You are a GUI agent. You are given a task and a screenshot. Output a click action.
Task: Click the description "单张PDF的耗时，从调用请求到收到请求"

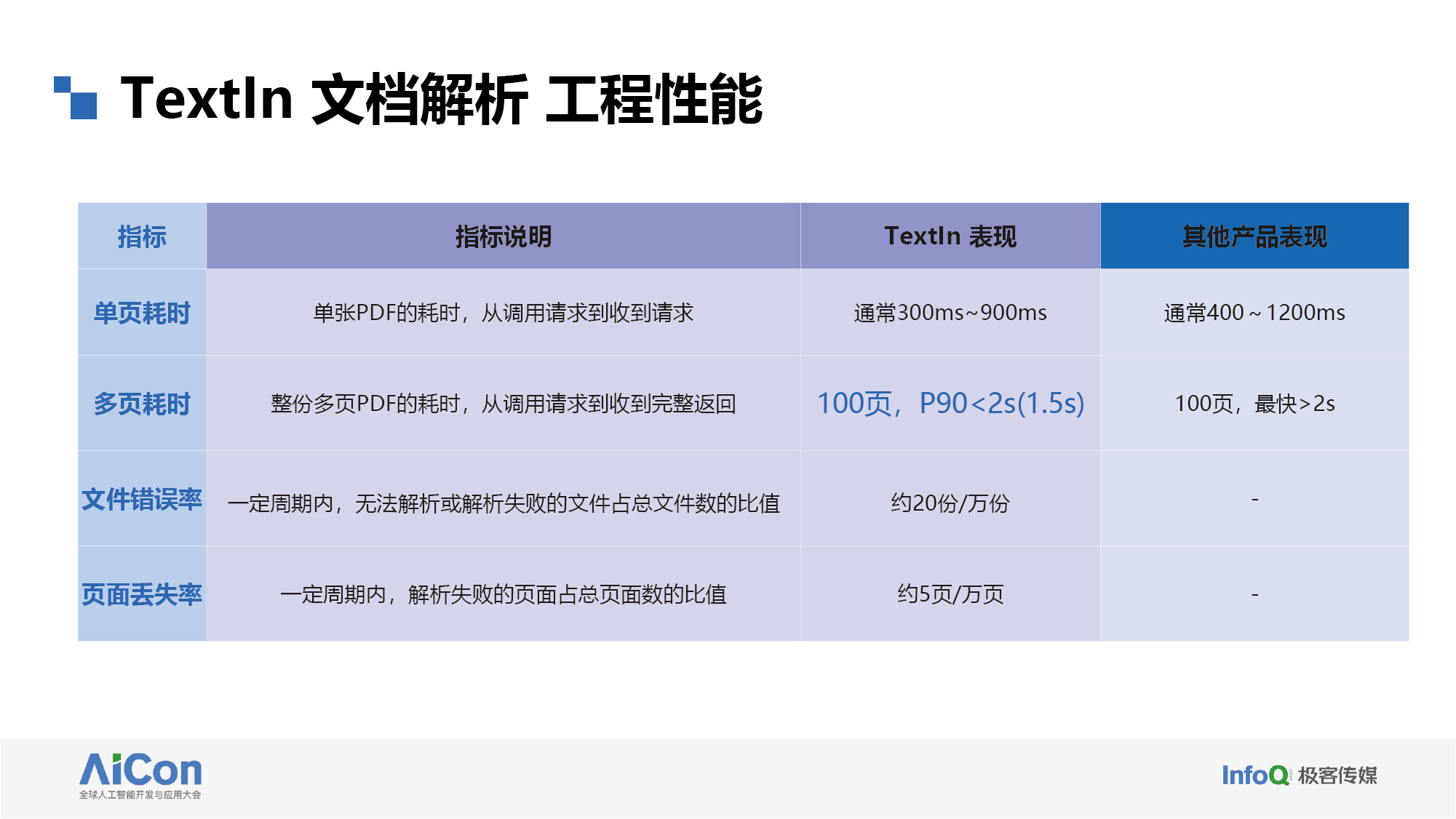504,313
